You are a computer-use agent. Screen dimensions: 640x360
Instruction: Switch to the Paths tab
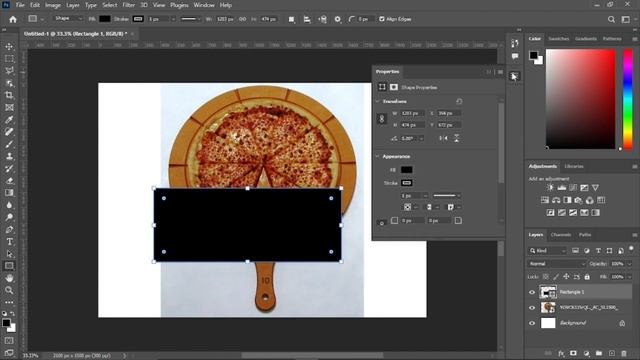[585, 235]
